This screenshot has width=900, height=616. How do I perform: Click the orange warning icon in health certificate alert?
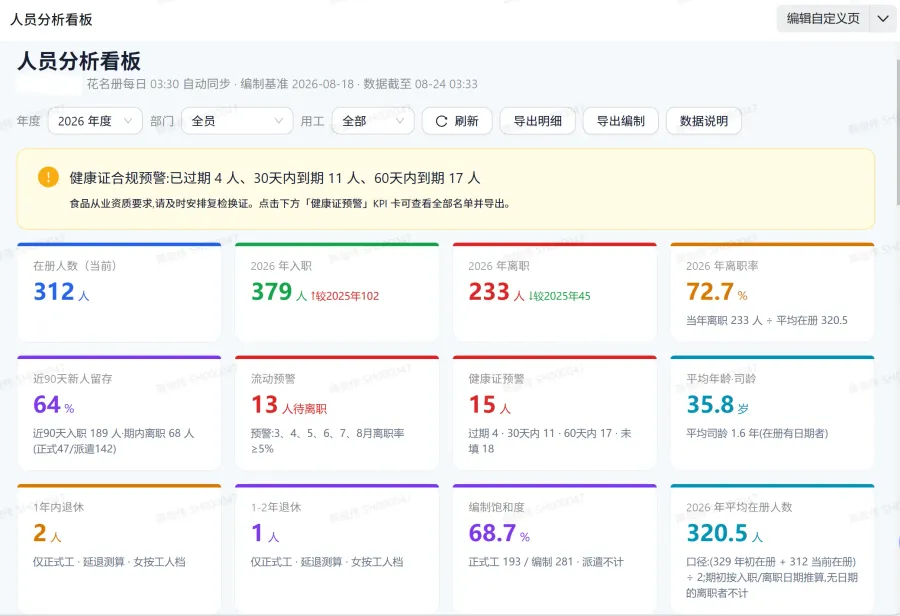48,177
